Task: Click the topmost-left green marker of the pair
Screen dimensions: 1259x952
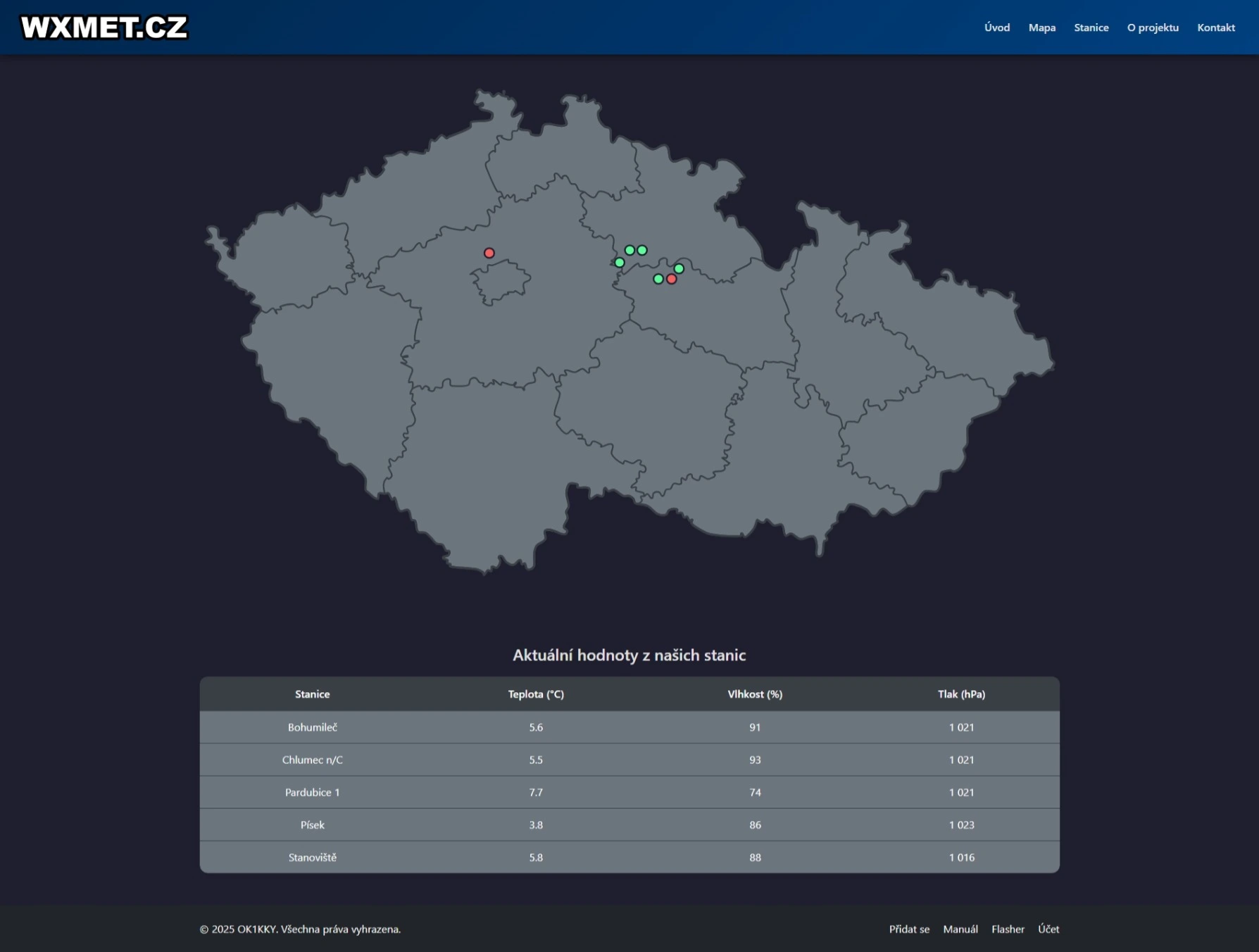Action: [629, 249]
